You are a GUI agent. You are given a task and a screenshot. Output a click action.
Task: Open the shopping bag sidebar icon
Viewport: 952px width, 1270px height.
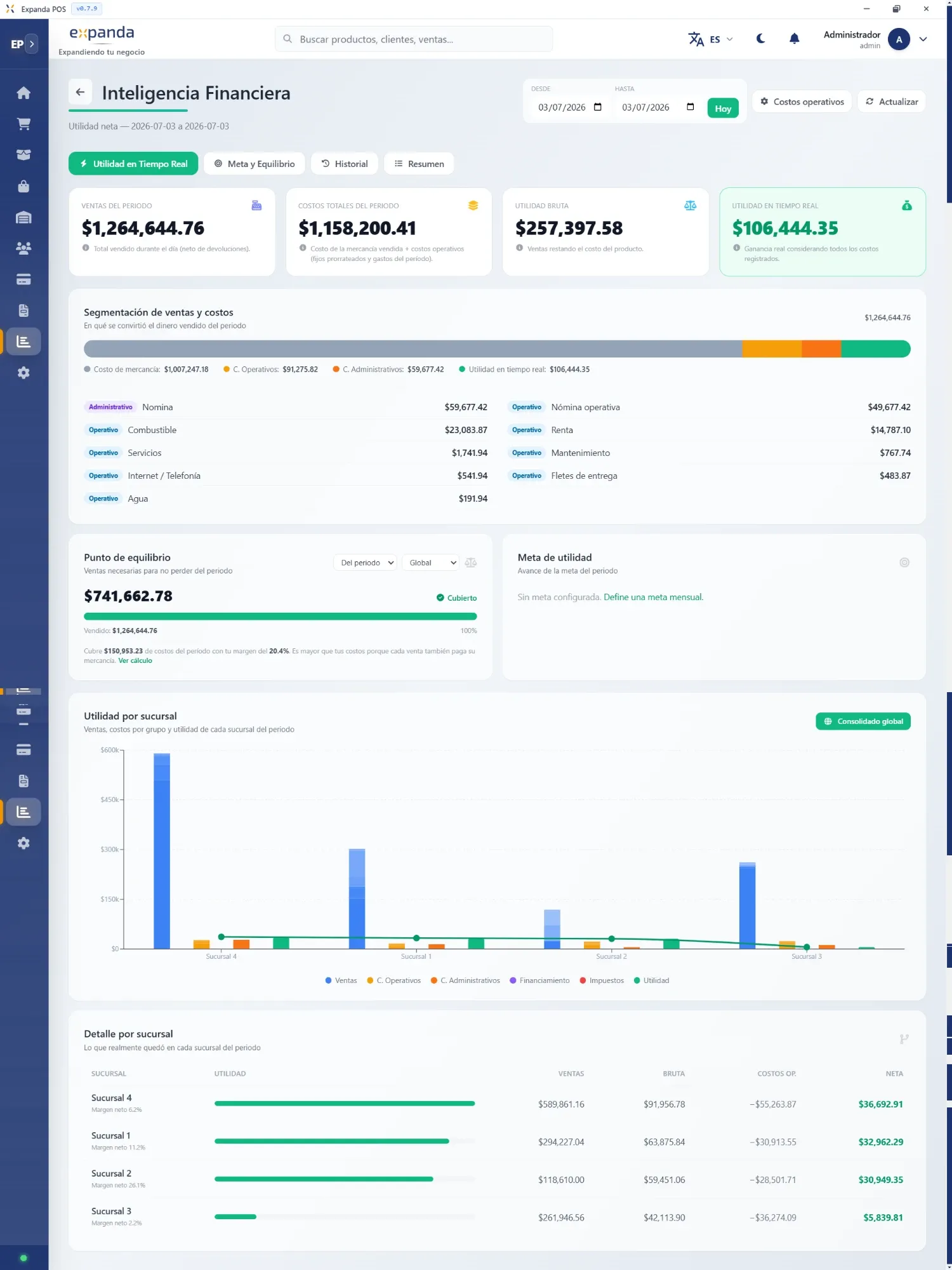coord(23,186)
